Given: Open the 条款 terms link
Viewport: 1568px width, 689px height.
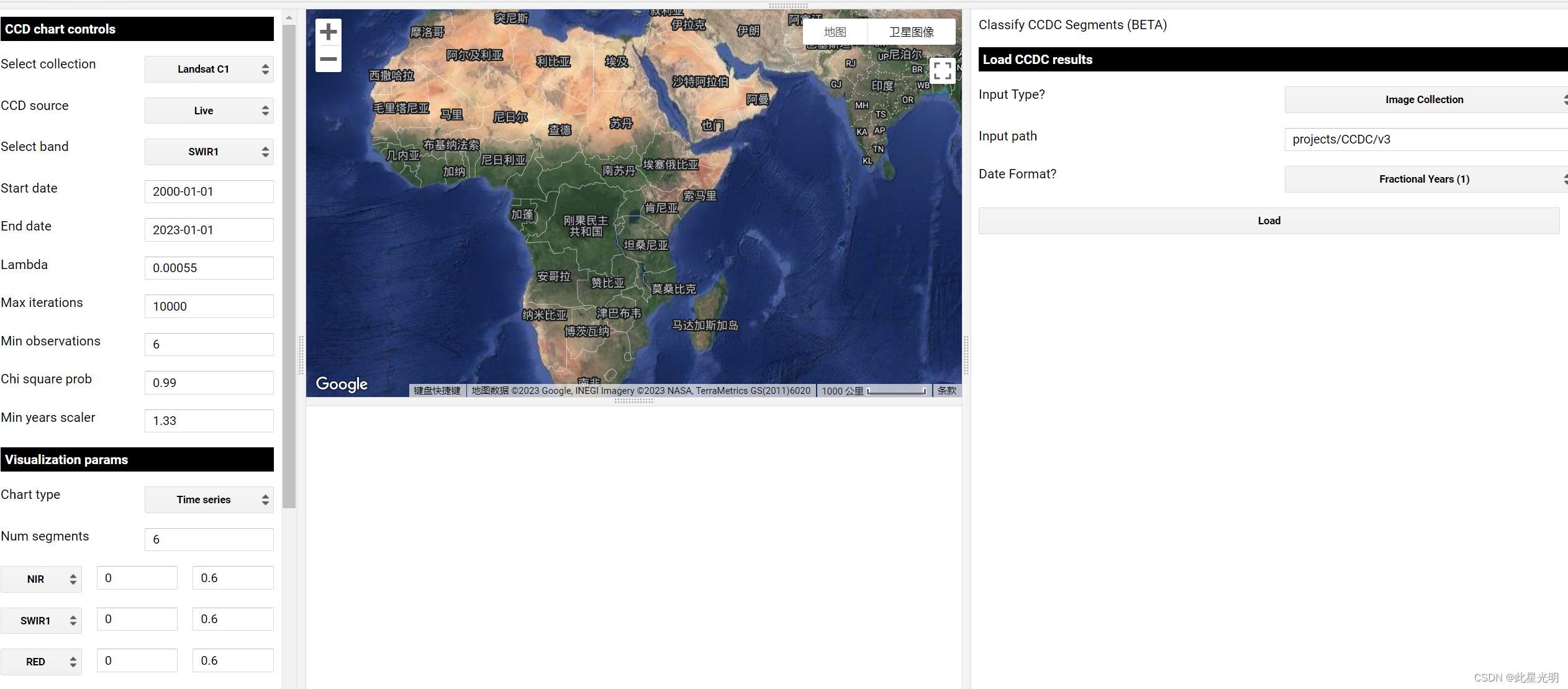Looking at the screenshot, I should 947,391.
